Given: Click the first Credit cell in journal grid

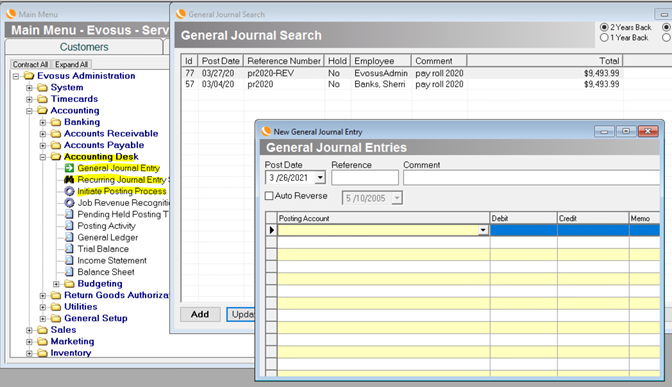Looking at the screenshot, I should tap(593, 230).
